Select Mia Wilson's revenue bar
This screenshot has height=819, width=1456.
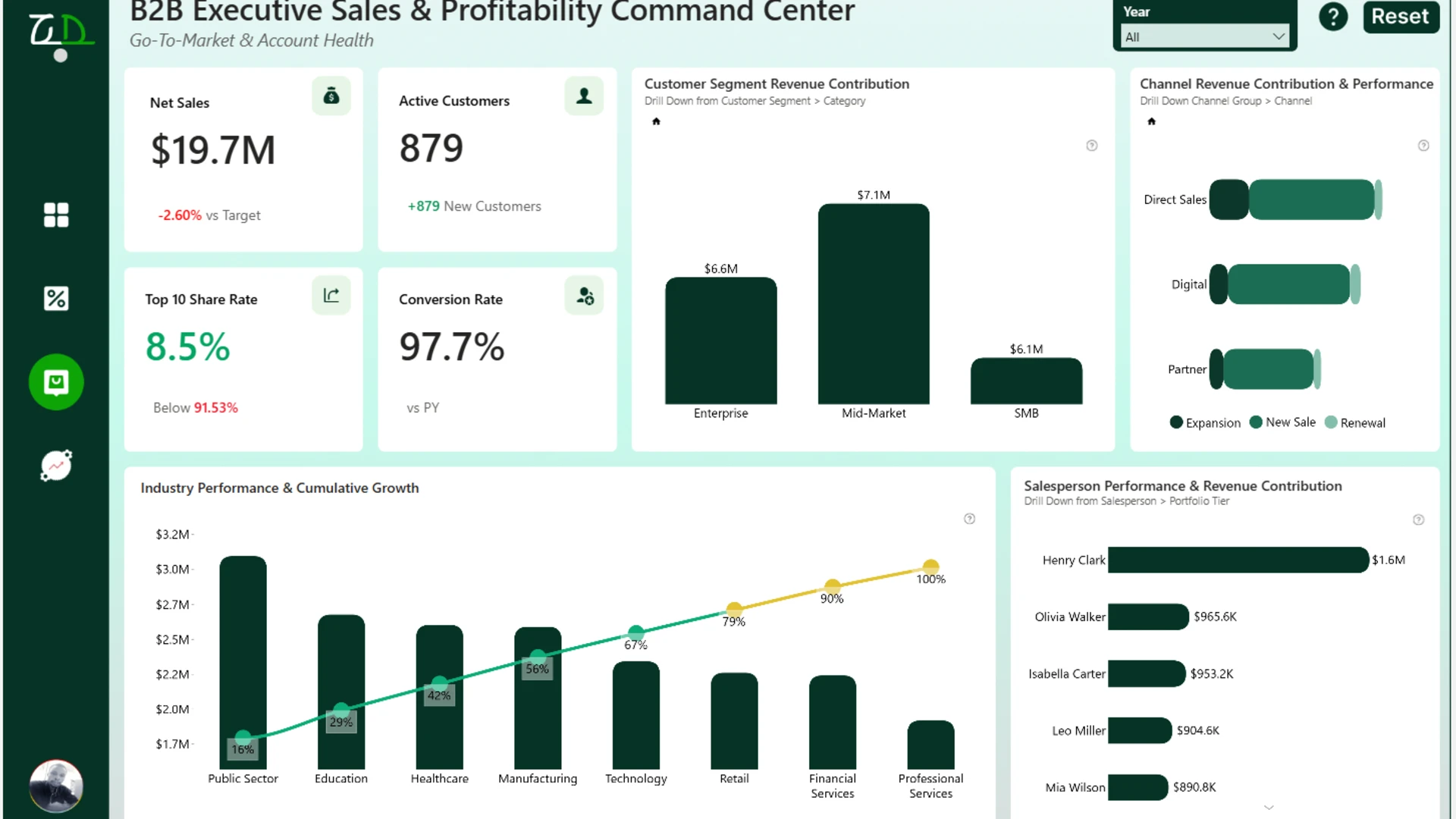pyautogui.click(x=1137, y=787)
